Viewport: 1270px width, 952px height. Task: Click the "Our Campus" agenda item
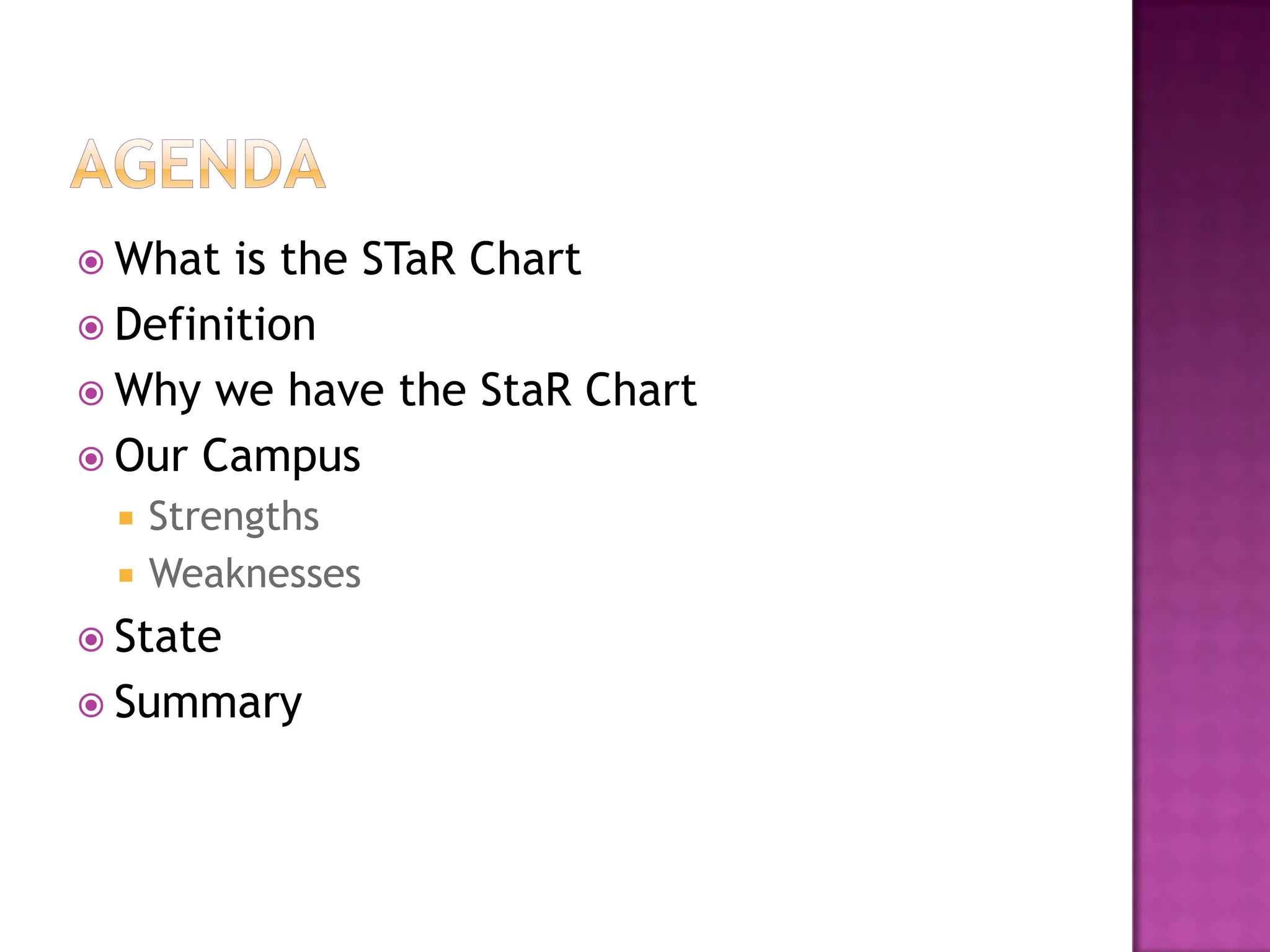(x=237, y=456)
